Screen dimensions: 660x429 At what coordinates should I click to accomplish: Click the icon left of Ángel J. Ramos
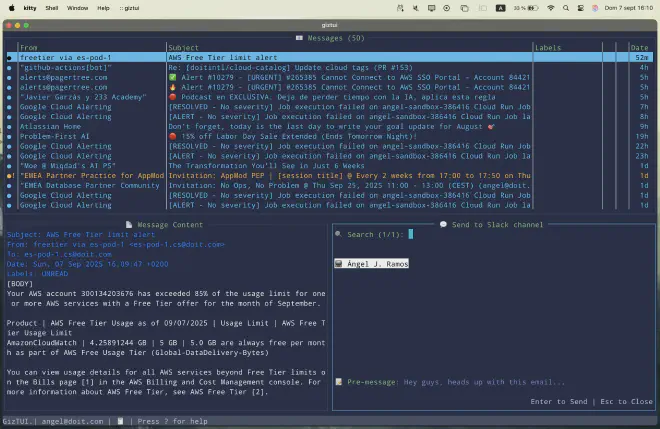tap(338, 264)
